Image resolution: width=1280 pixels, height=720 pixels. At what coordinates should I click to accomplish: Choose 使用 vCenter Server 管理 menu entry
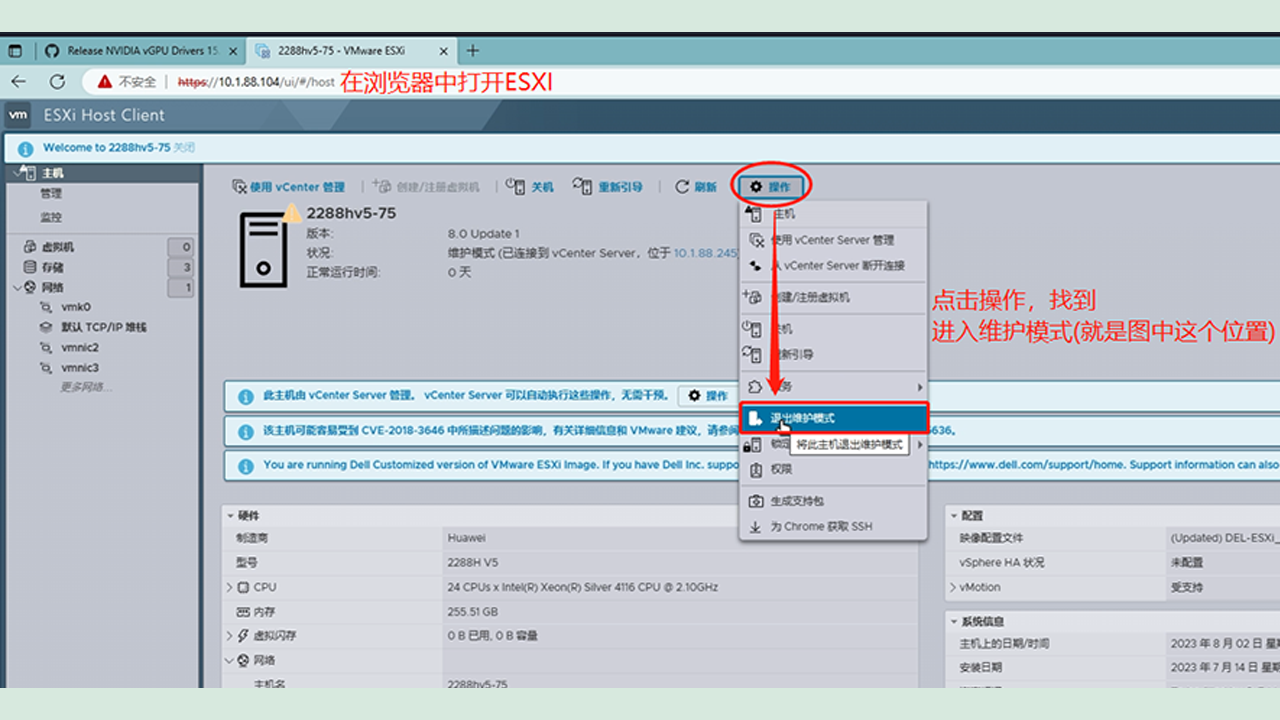(x=834, y=240)
